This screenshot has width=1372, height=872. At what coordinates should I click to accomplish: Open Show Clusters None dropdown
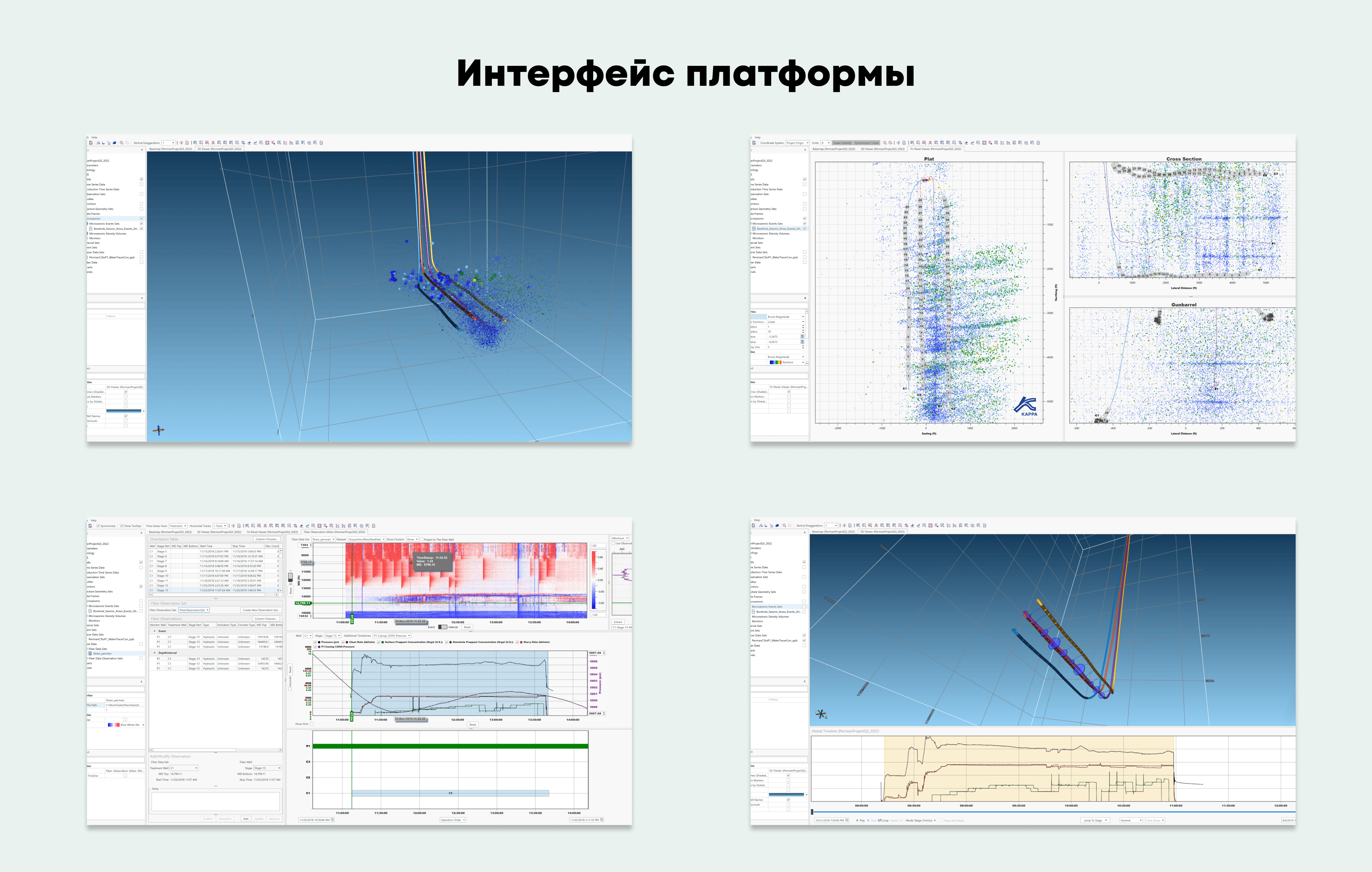pyautogui.click(x=412, y=539)
